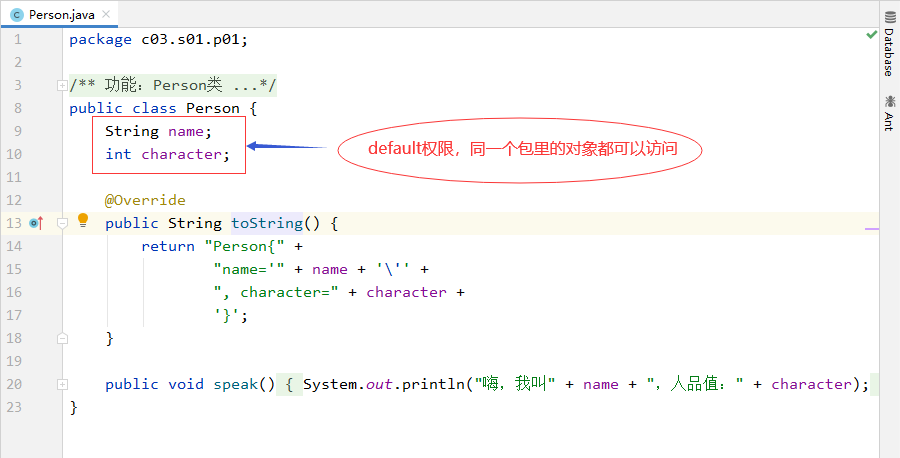Click the "Person{" string literal on line 14
The width and height of the screenshot is (900, 458).
pos(245,247)
